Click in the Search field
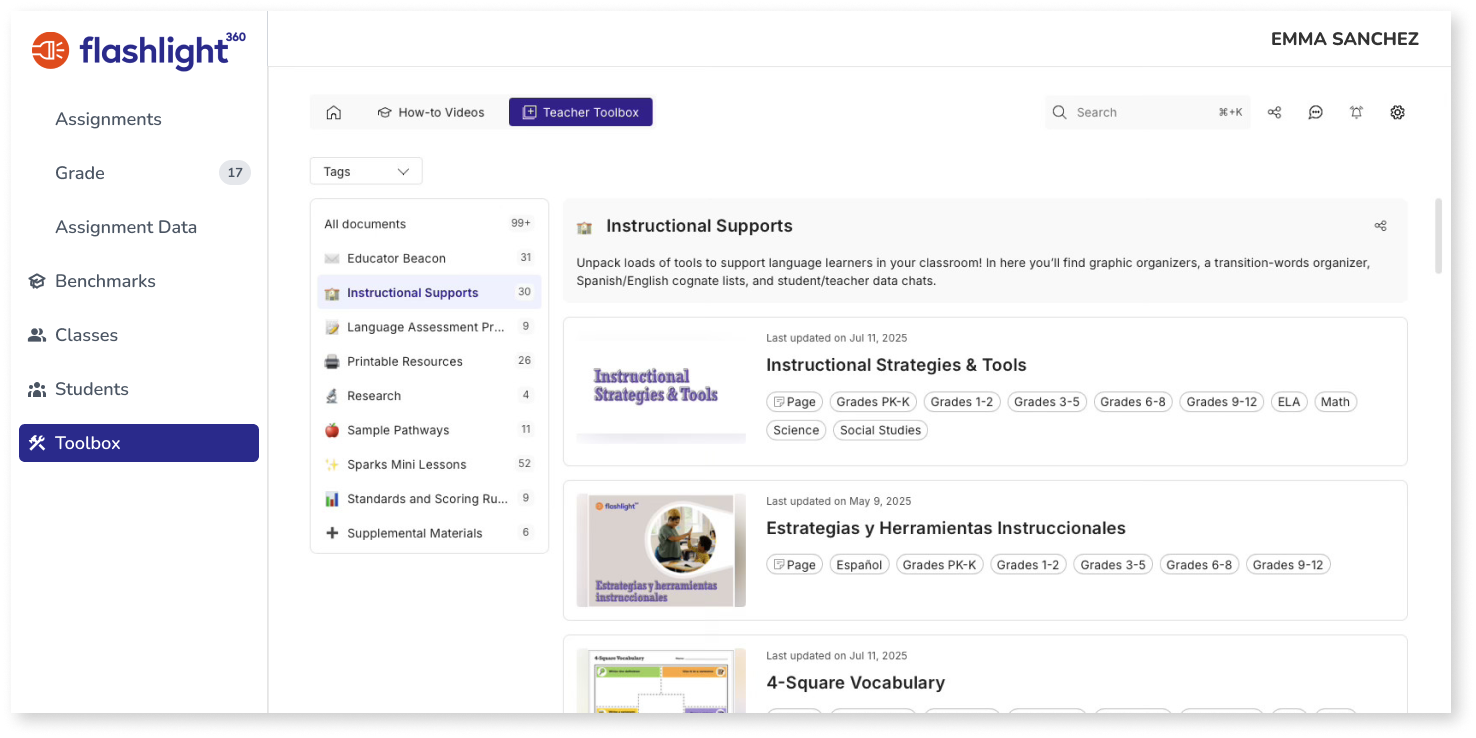Screen dimensions: 1476x738 (1147, 112)
